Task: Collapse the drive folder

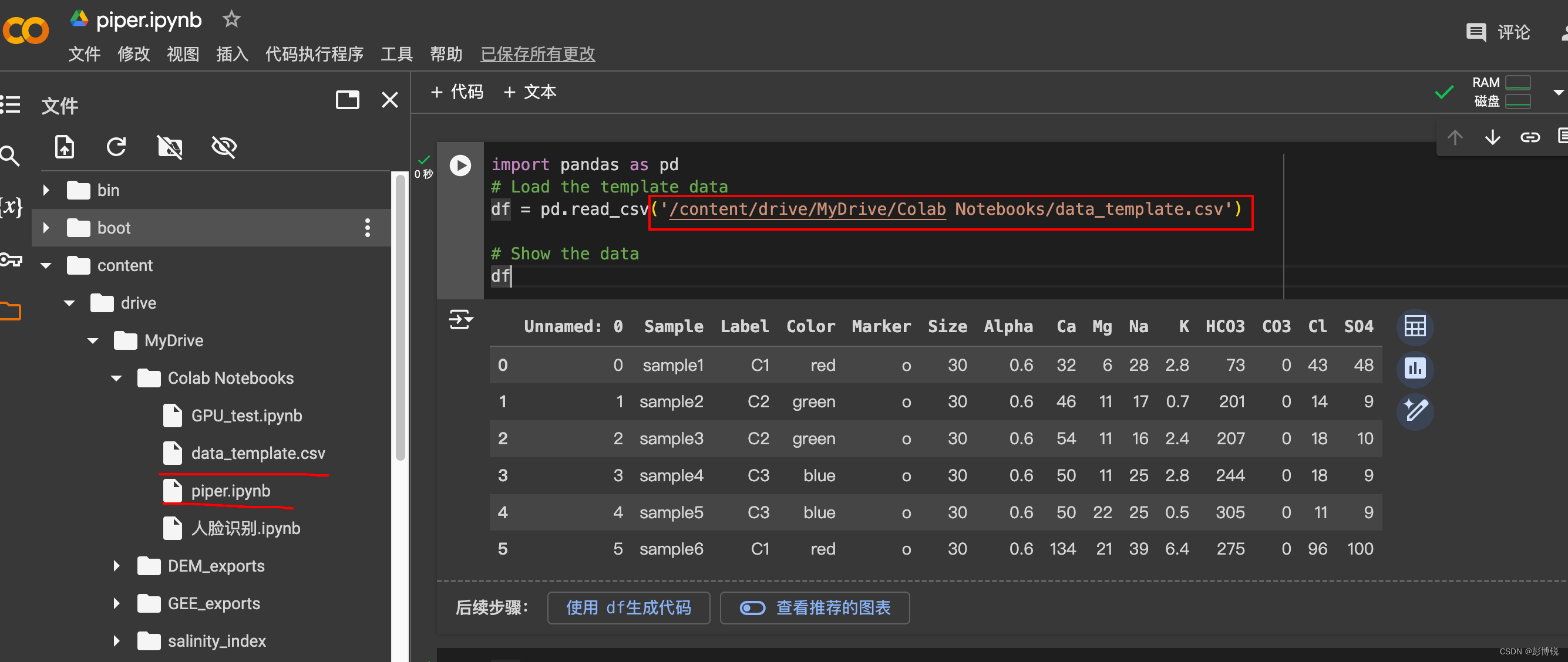Action: (x=69, y=302)
